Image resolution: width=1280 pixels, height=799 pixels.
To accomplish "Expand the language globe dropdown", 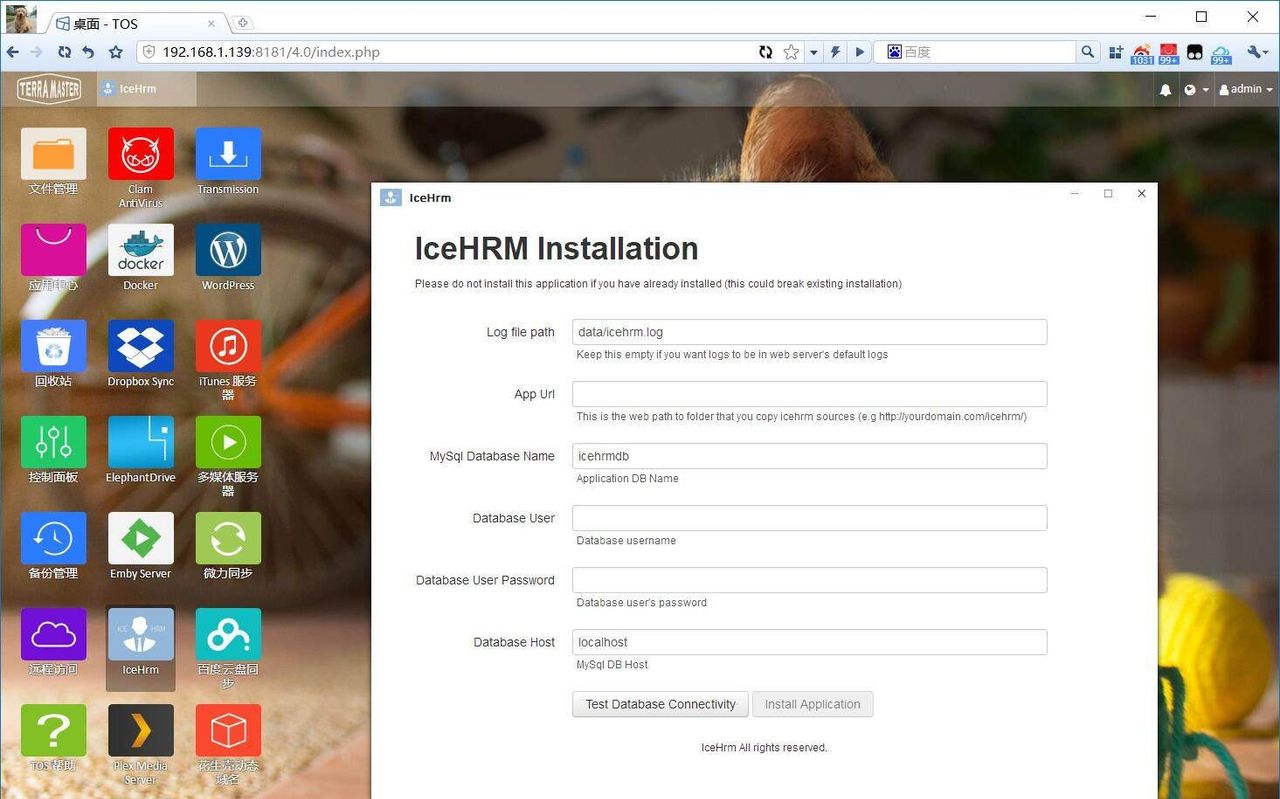I will (1196, 90).
